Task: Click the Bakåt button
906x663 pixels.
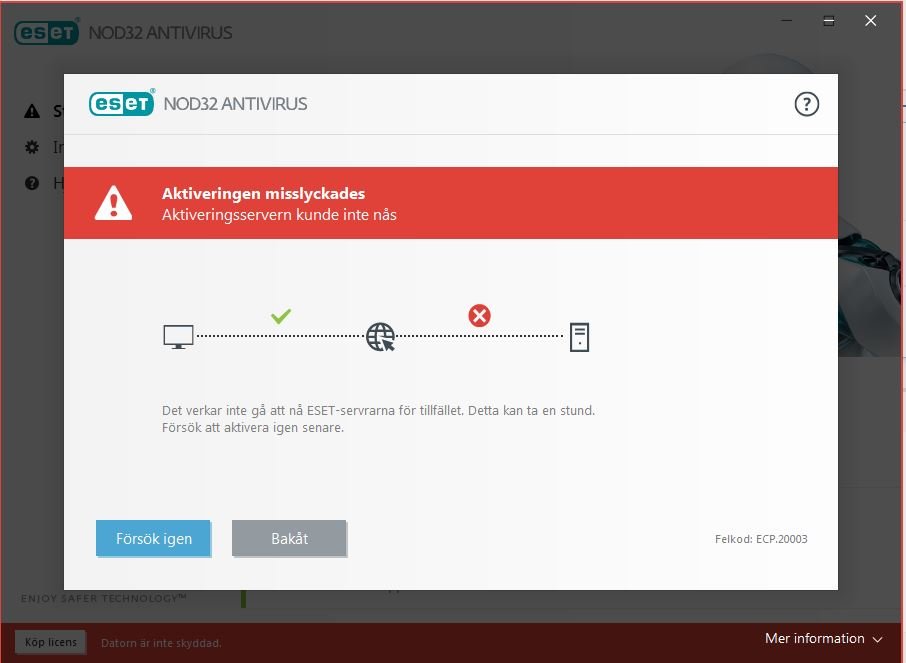Action: [x=289, y=538]
